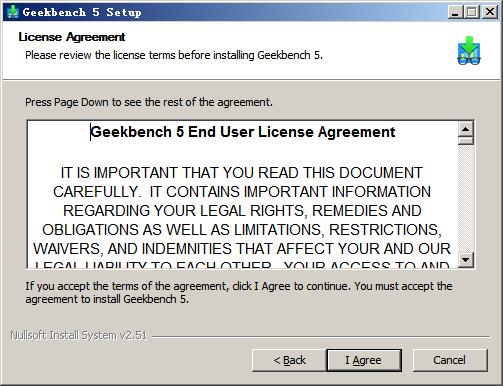Click the End User License Agreement heading

[x=243, y=132]
